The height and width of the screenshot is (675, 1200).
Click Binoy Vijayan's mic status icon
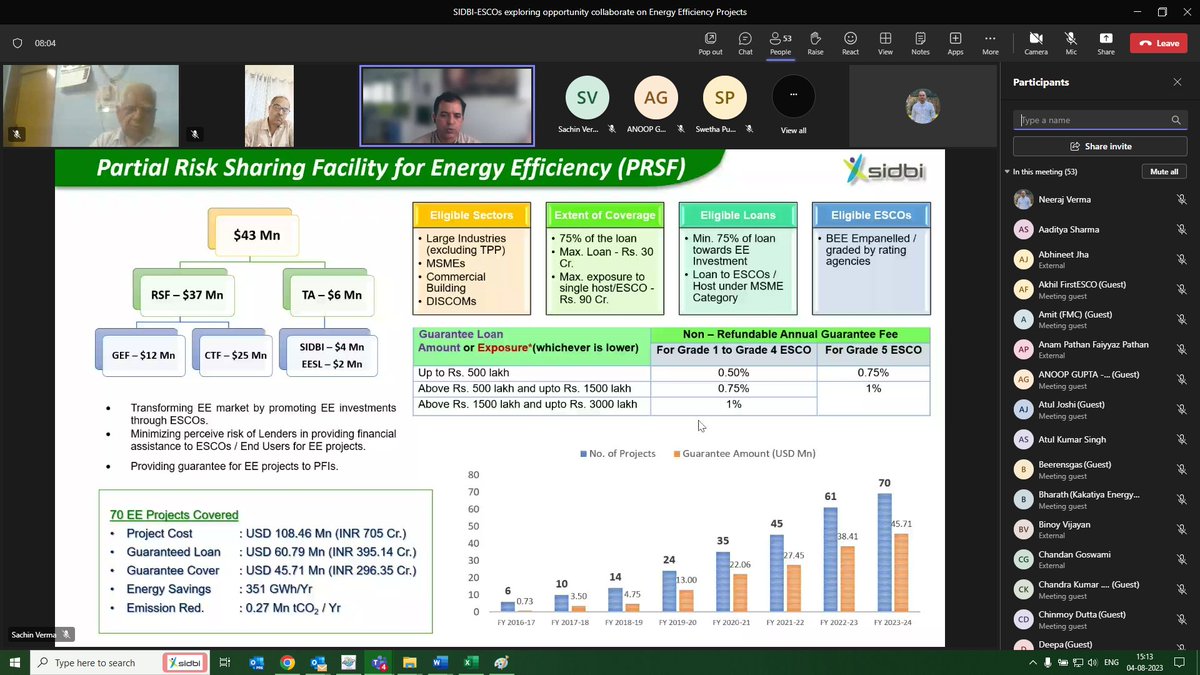point(1181,530)
